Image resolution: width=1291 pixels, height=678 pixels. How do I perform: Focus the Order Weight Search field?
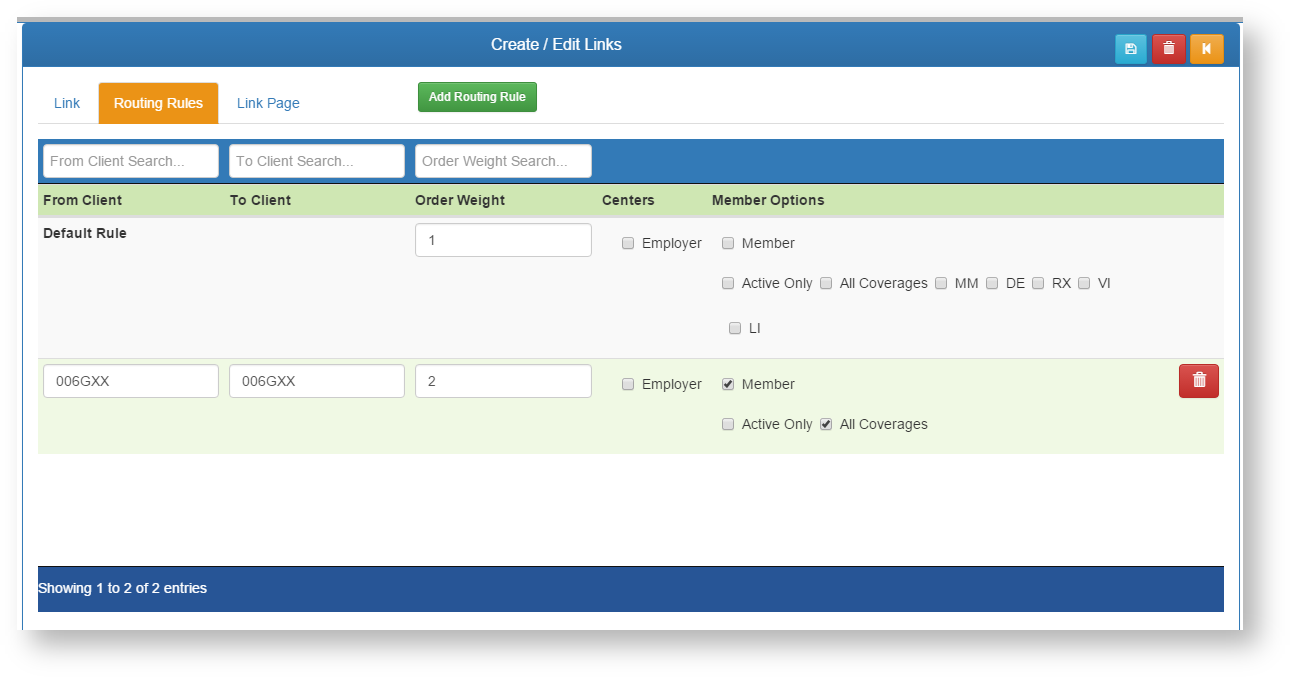(503, 161)
